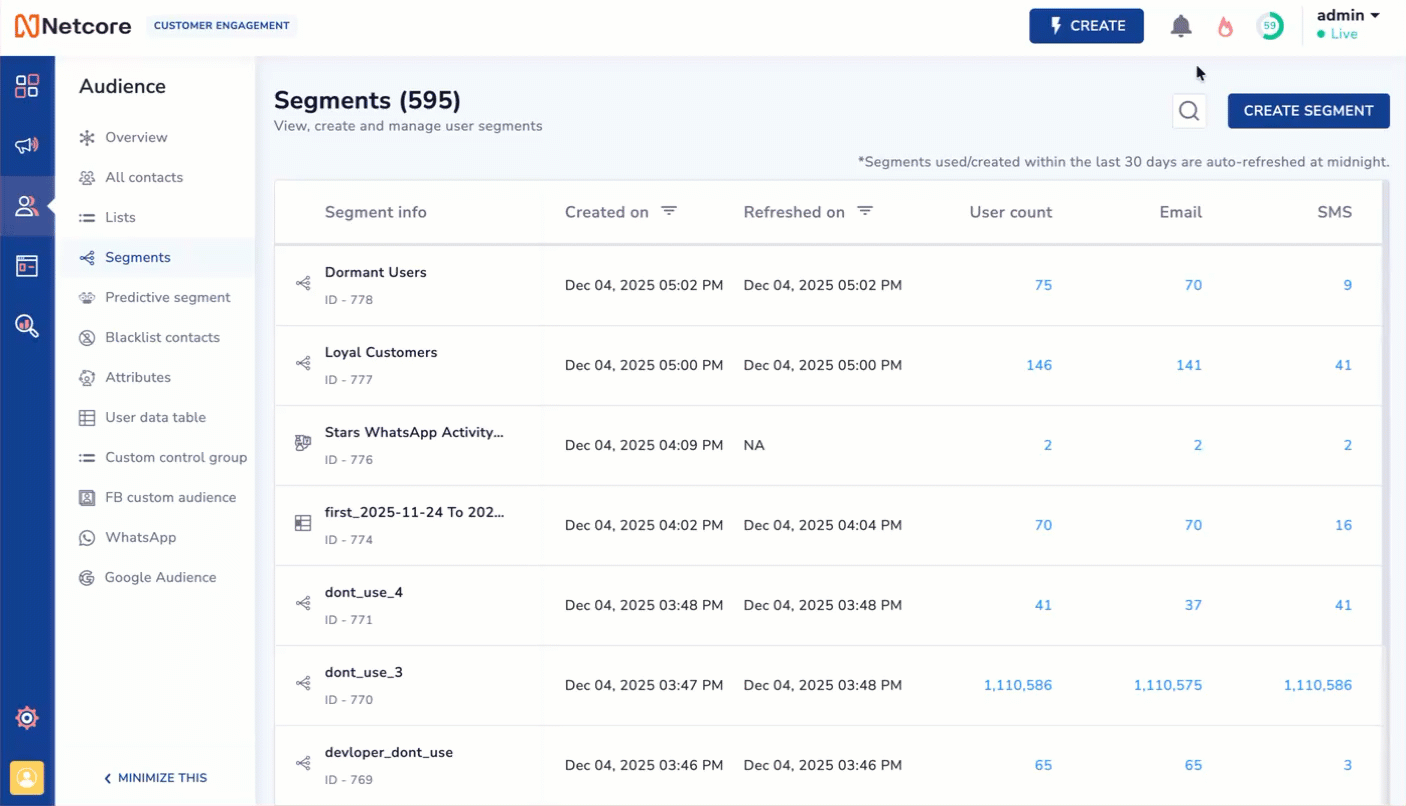Open the settings gear at the bottom
Image resolution: width=1406 pixels, height=806 pixels.
coord(26,717)
